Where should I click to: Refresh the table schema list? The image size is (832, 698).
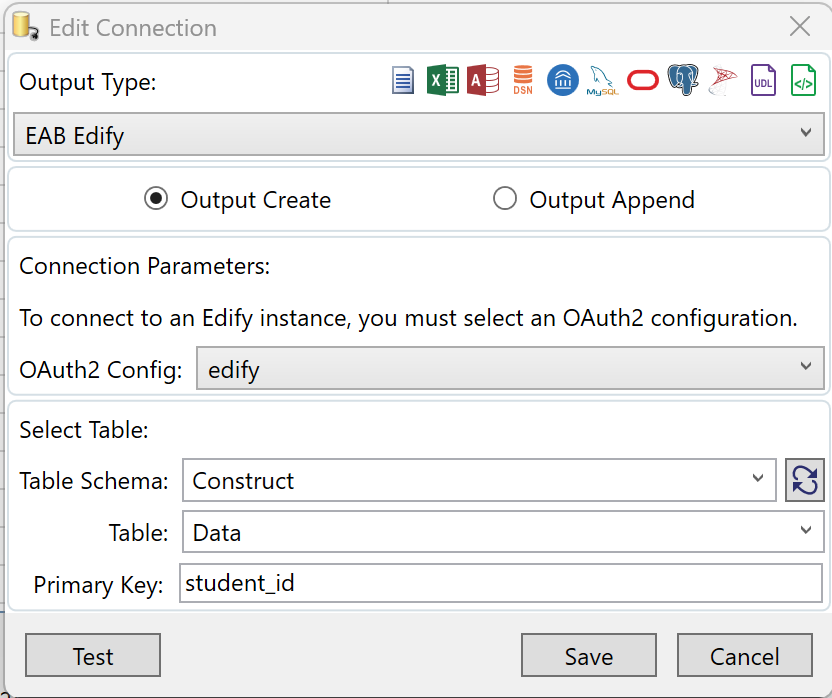click(x=804, y=480)
